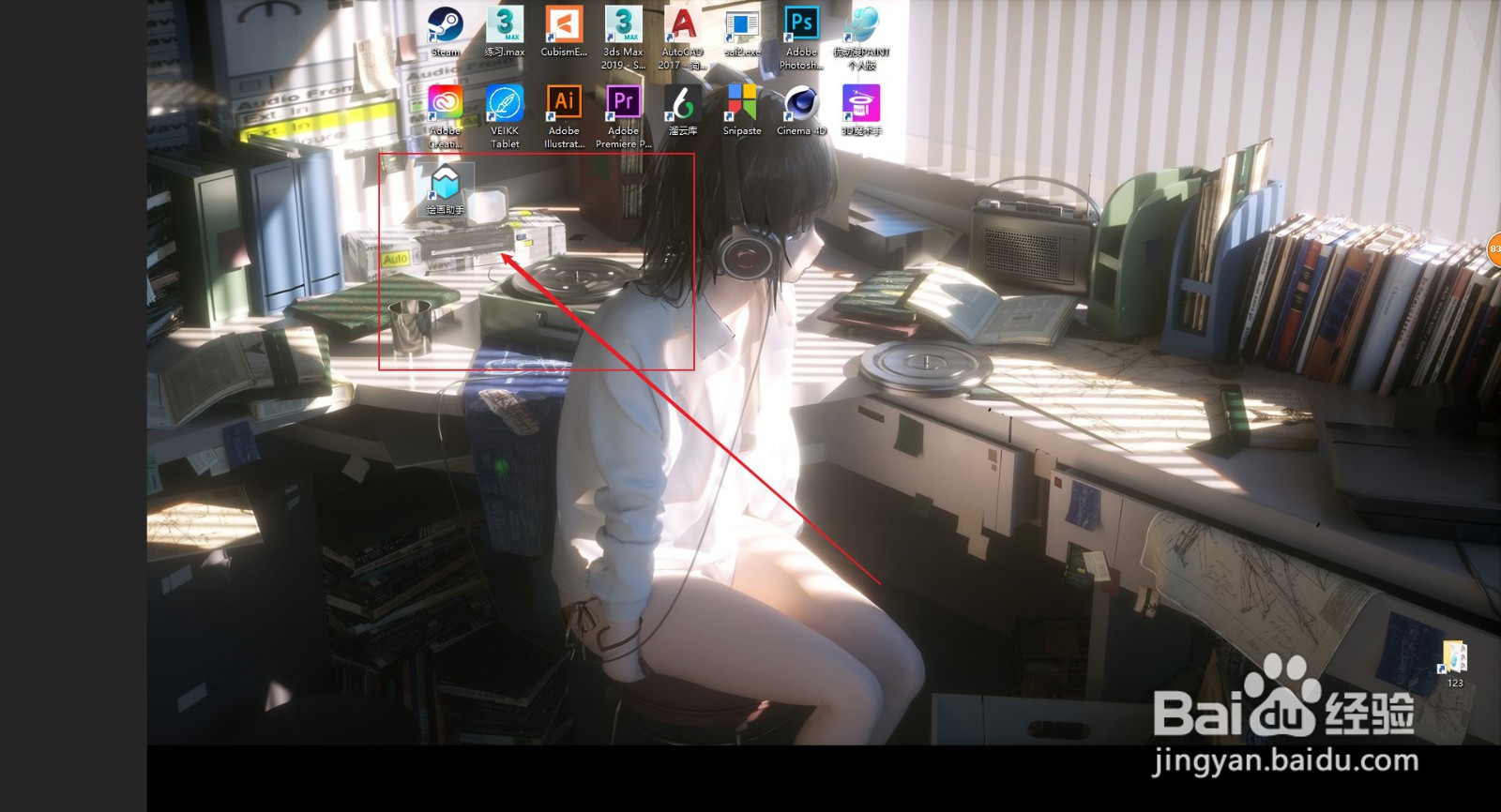Select the sai2.exe shortcut icon
1501x812 pixels.
tap(742, 32)
